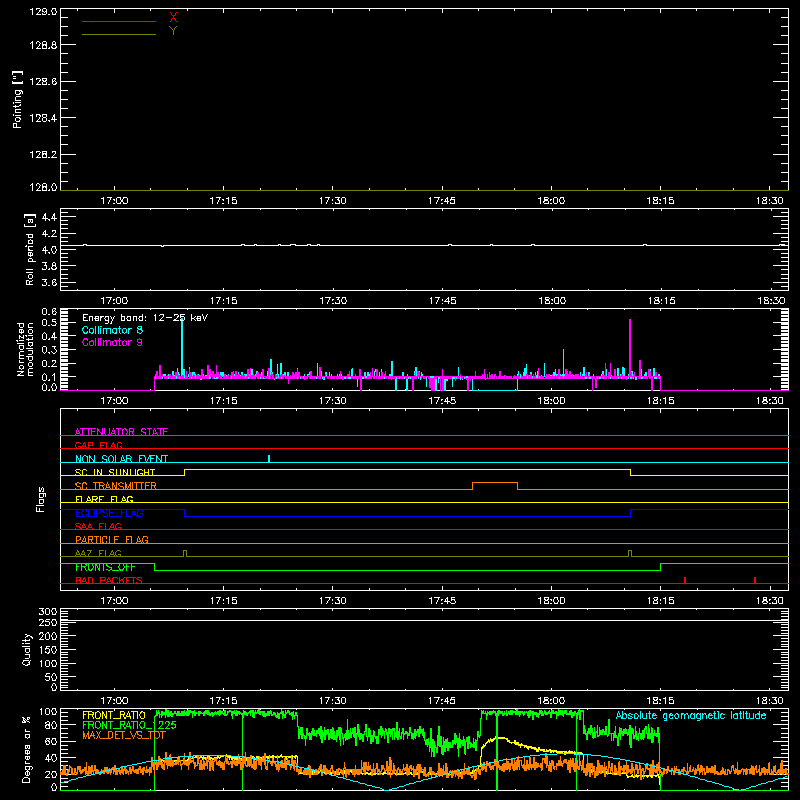800x800 pixels.
Task: Click the 18:30 label under the Pointing panel
Action: click(769, 201)
